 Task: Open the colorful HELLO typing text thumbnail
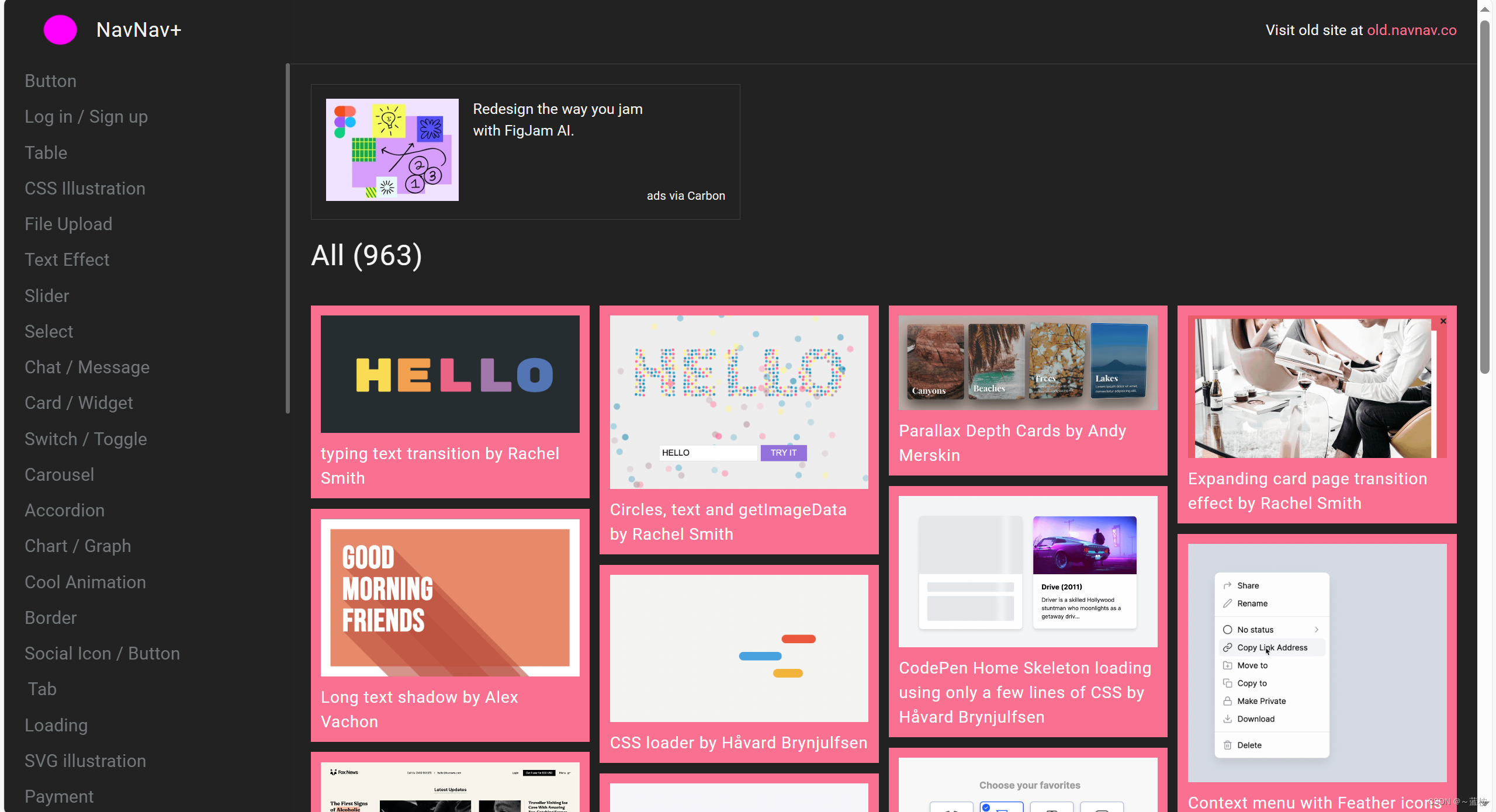[x=450, y=374]
